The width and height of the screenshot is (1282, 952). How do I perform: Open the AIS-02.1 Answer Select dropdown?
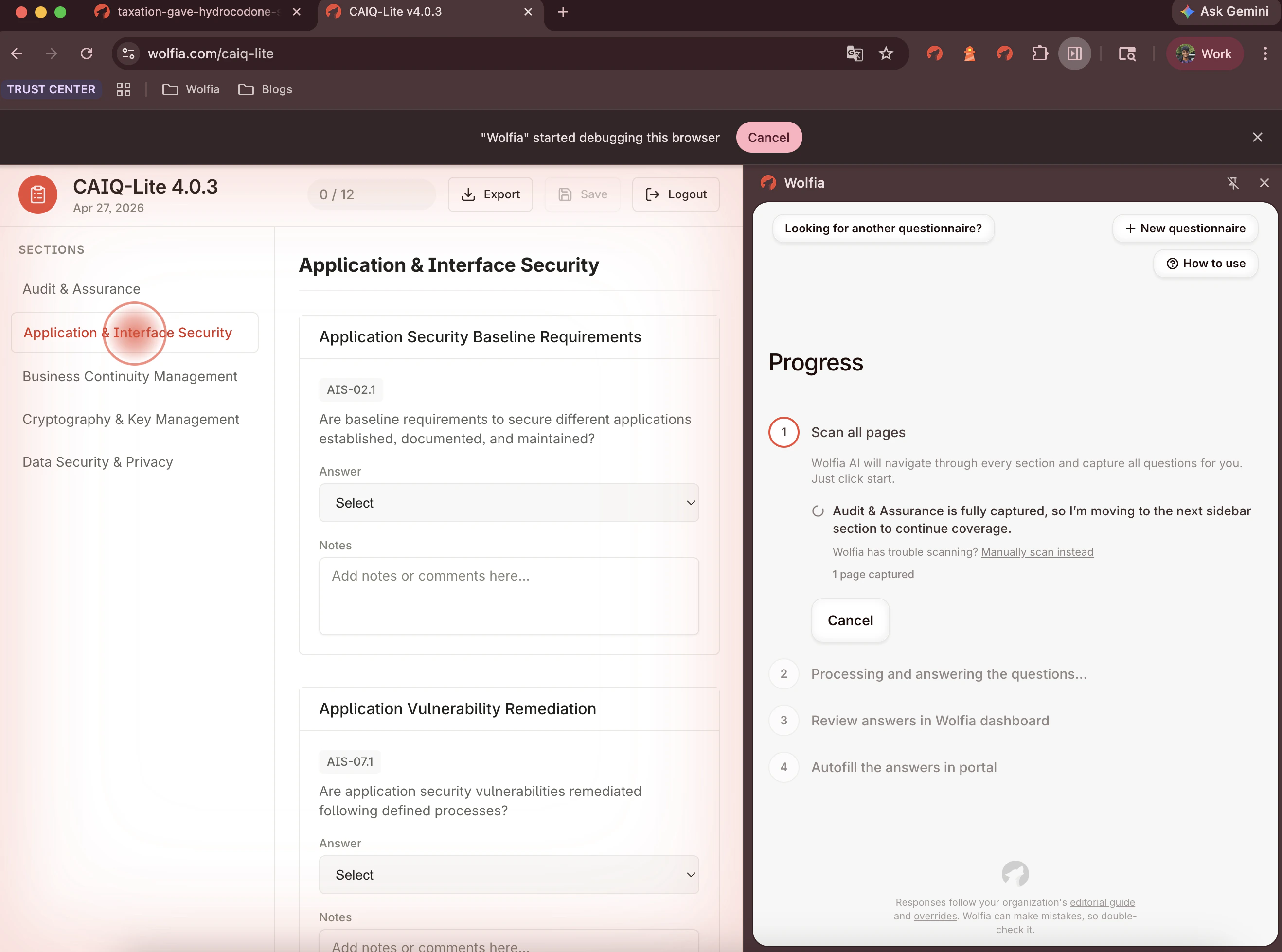point(508,503)
